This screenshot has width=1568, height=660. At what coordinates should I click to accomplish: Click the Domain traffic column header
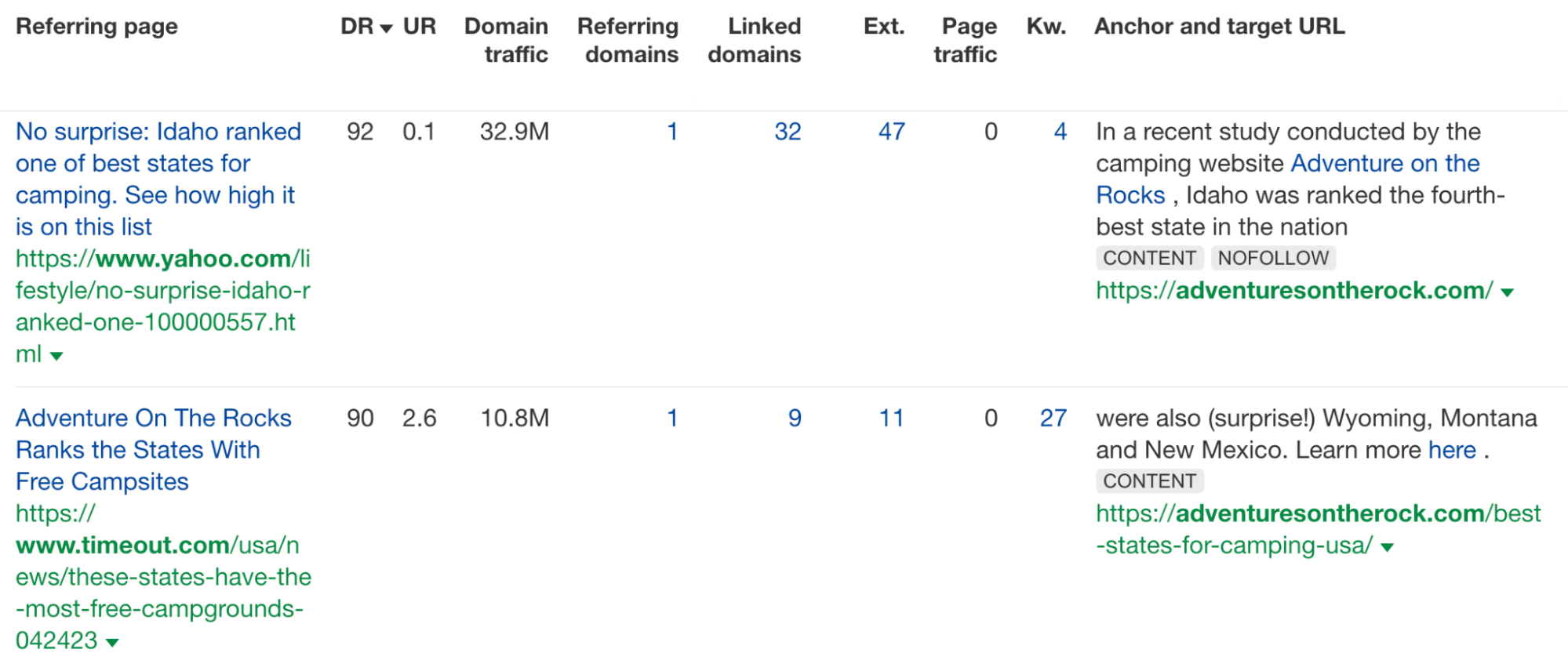pyautogui.click(x=506, y=39)
